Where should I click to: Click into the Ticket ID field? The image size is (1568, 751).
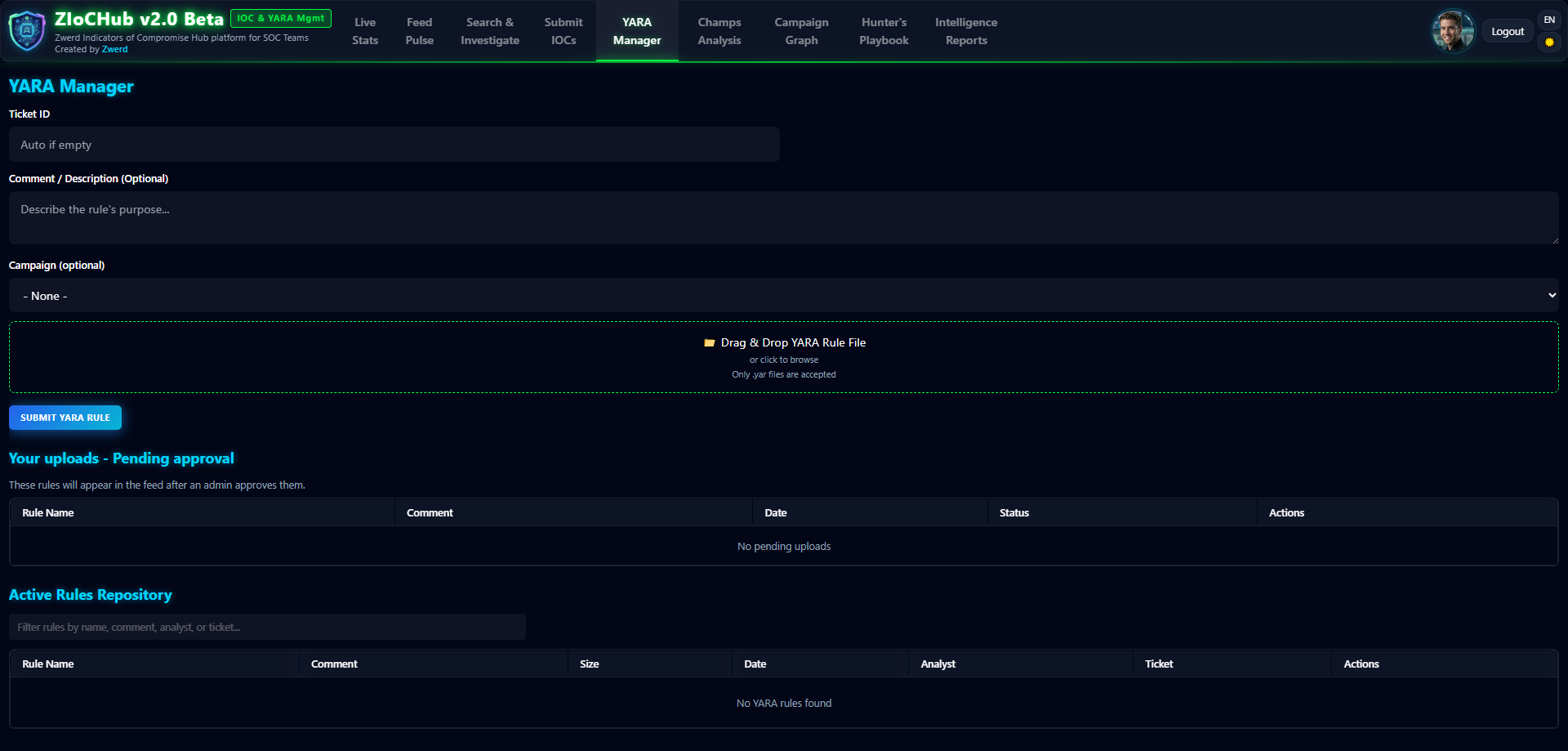point(394,145)
